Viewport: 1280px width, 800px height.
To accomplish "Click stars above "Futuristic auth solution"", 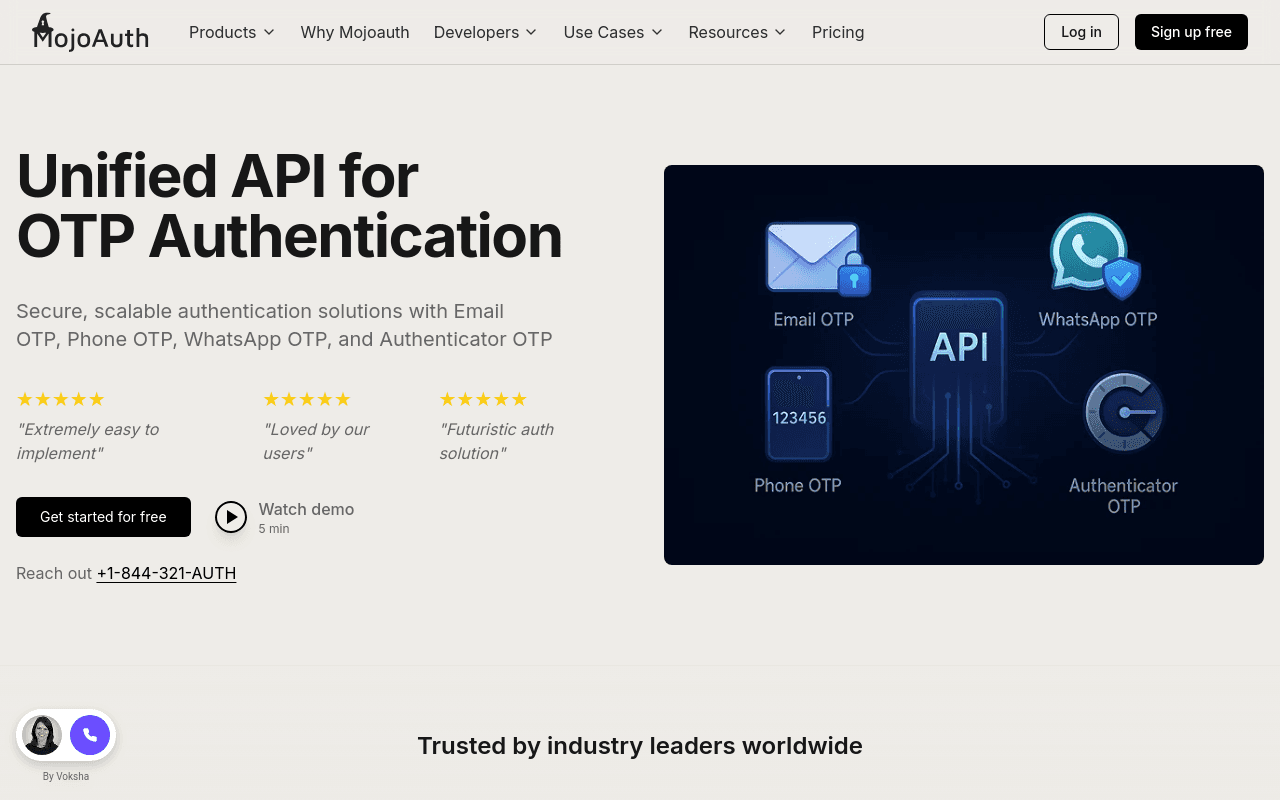I will (484, 400).
